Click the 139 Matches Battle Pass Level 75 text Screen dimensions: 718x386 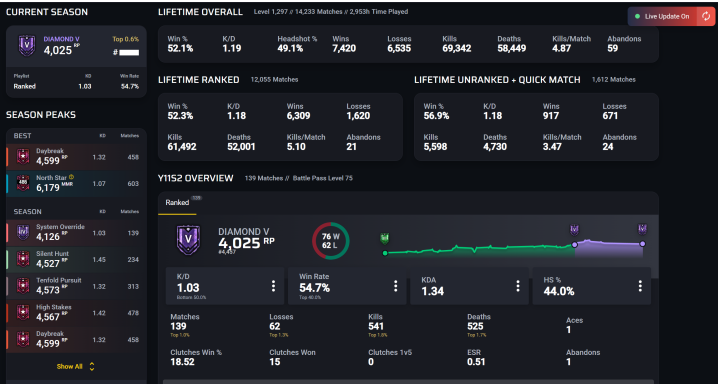(299, 178)
